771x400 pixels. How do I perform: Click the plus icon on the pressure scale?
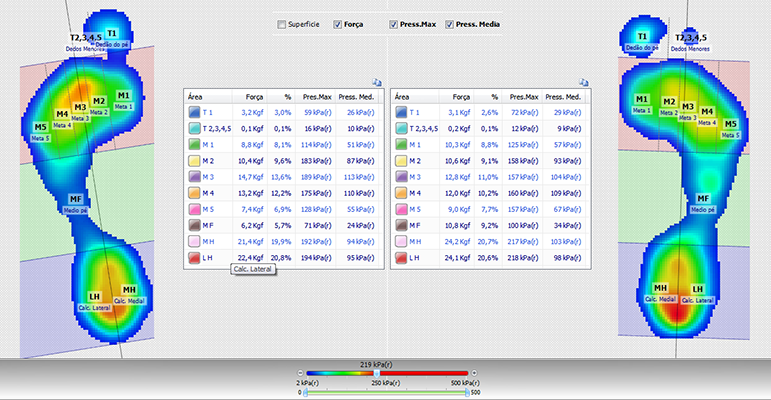pyautogui.click(x=473, y=372)
